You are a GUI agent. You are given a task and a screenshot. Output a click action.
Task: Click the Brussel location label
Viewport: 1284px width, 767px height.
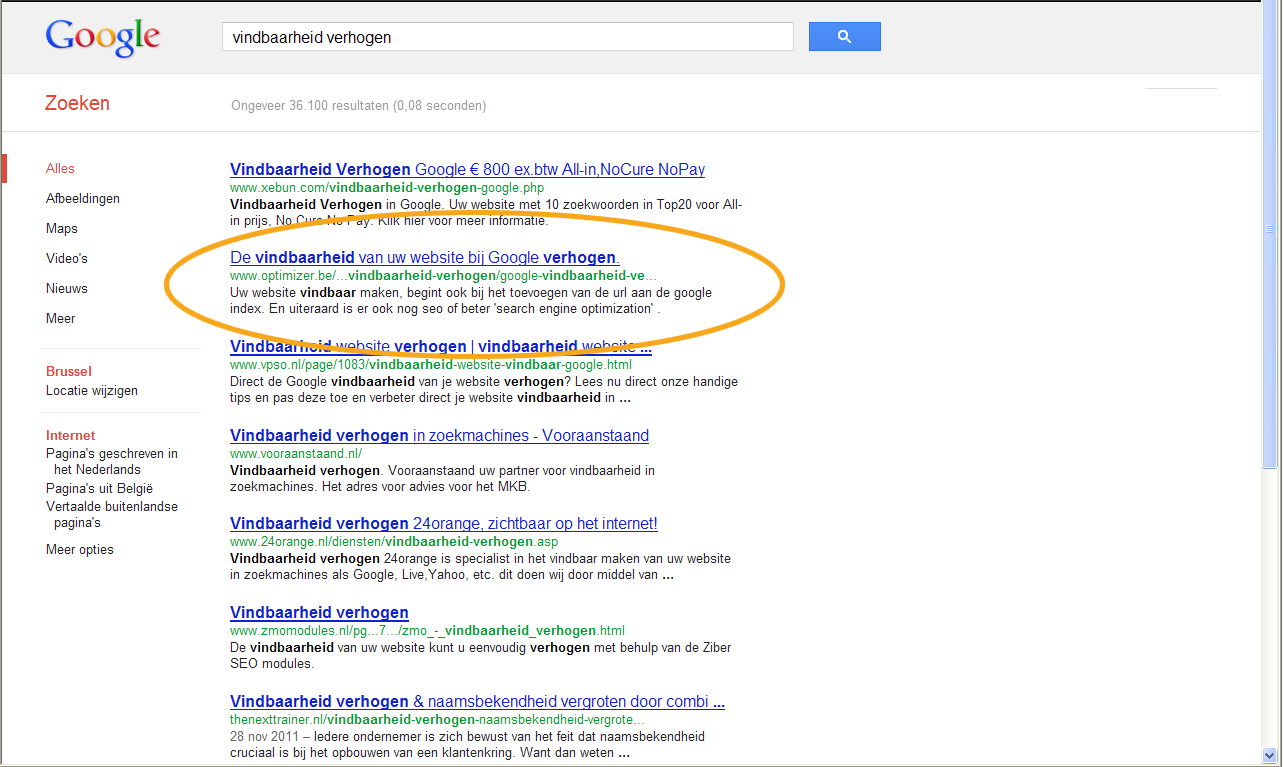(68, 372)
